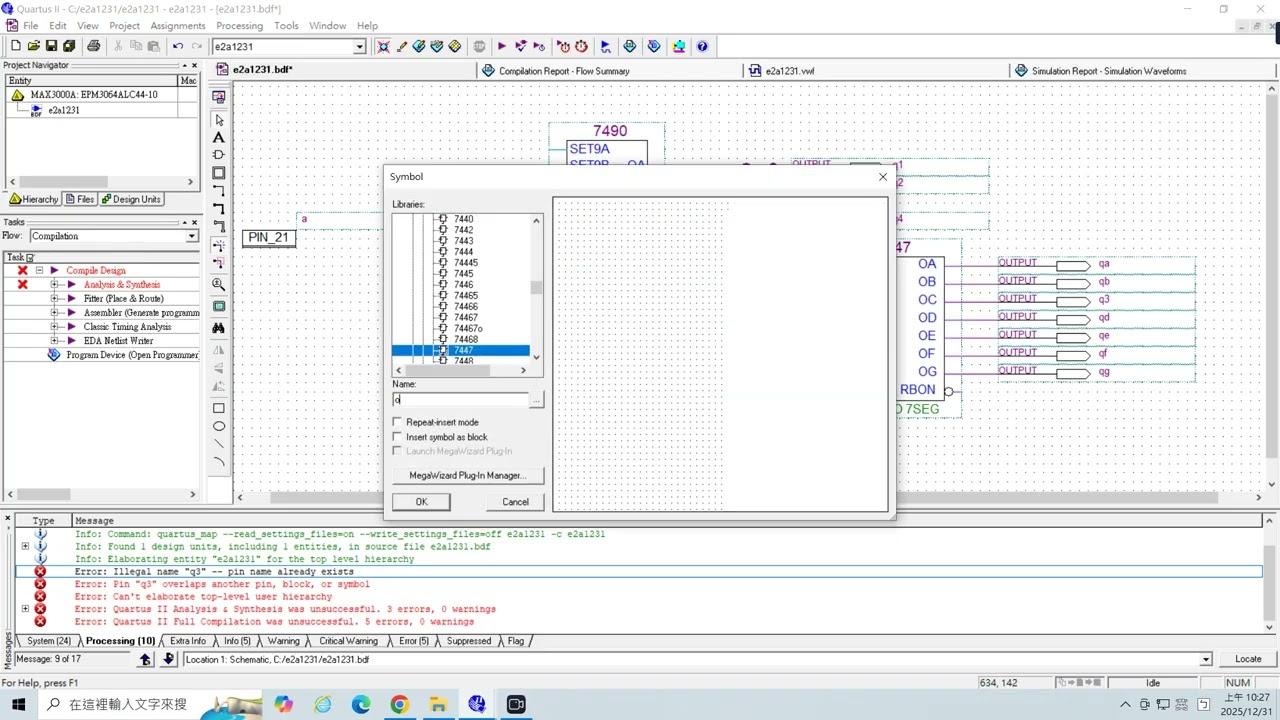1280x720 pixels.
Task: Click the Open file toolbar icon
Action: click(x=33, y=46)
